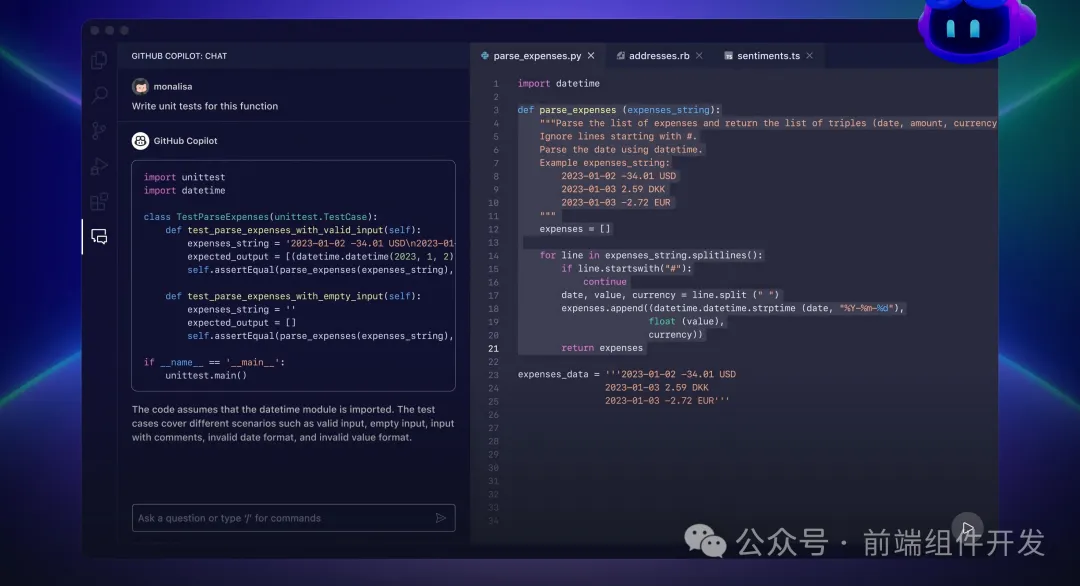Click 'expenses_data =' on line 23
Screen dimensions: 1080x586
coord(559,374)
